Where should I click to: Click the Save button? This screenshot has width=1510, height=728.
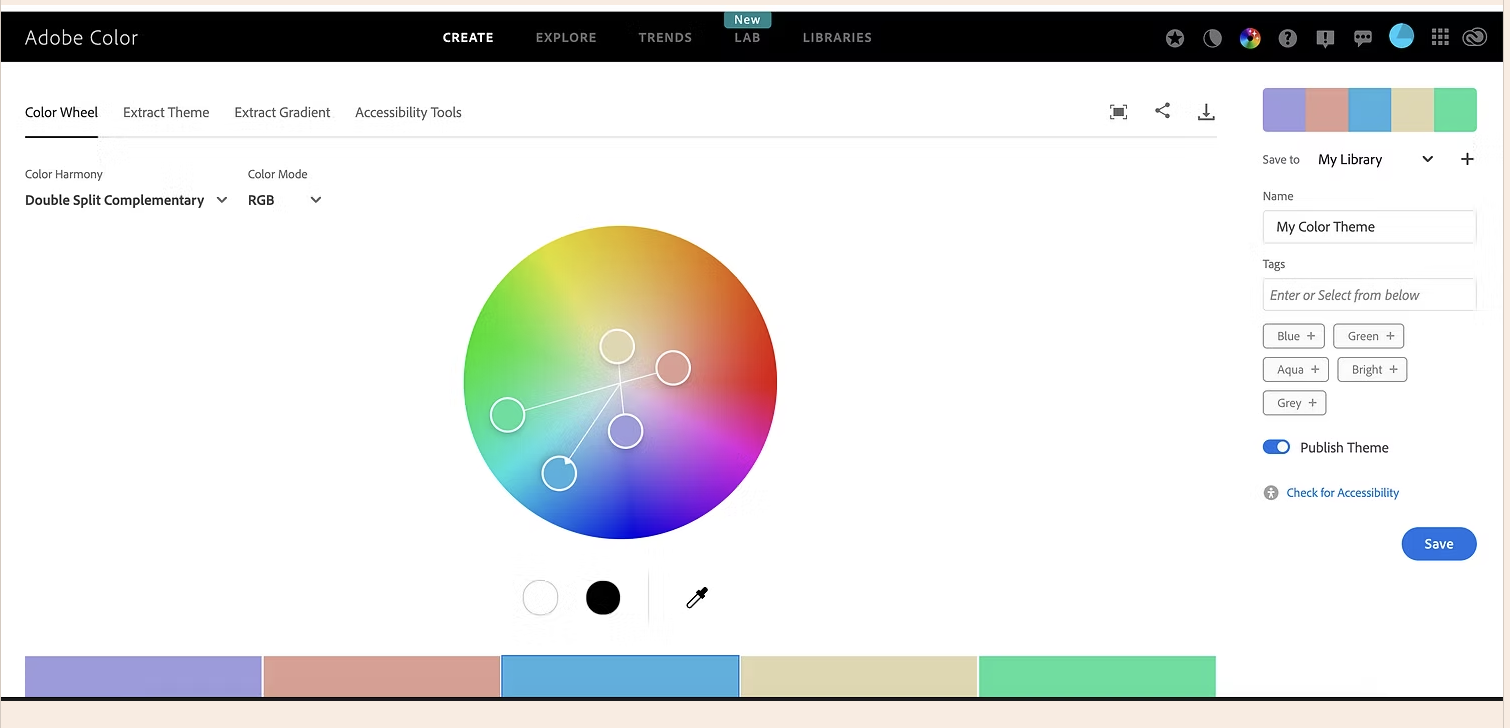point(1439,544)
